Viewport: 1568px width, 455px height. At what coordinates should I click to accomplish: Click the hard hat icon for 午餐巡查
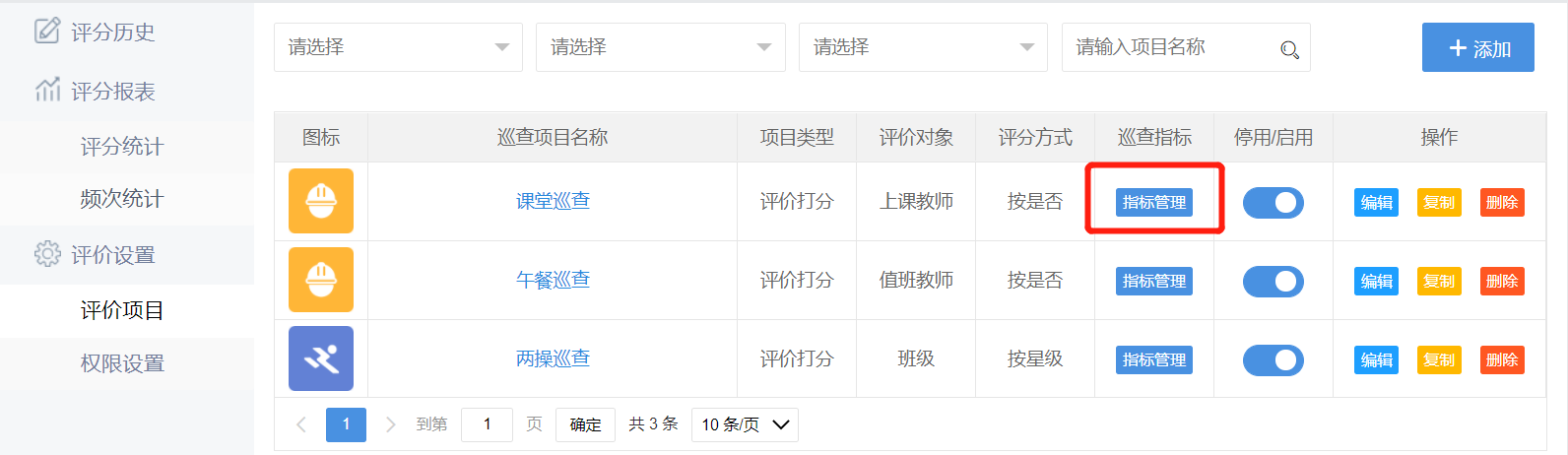click(x=320, y=280)
